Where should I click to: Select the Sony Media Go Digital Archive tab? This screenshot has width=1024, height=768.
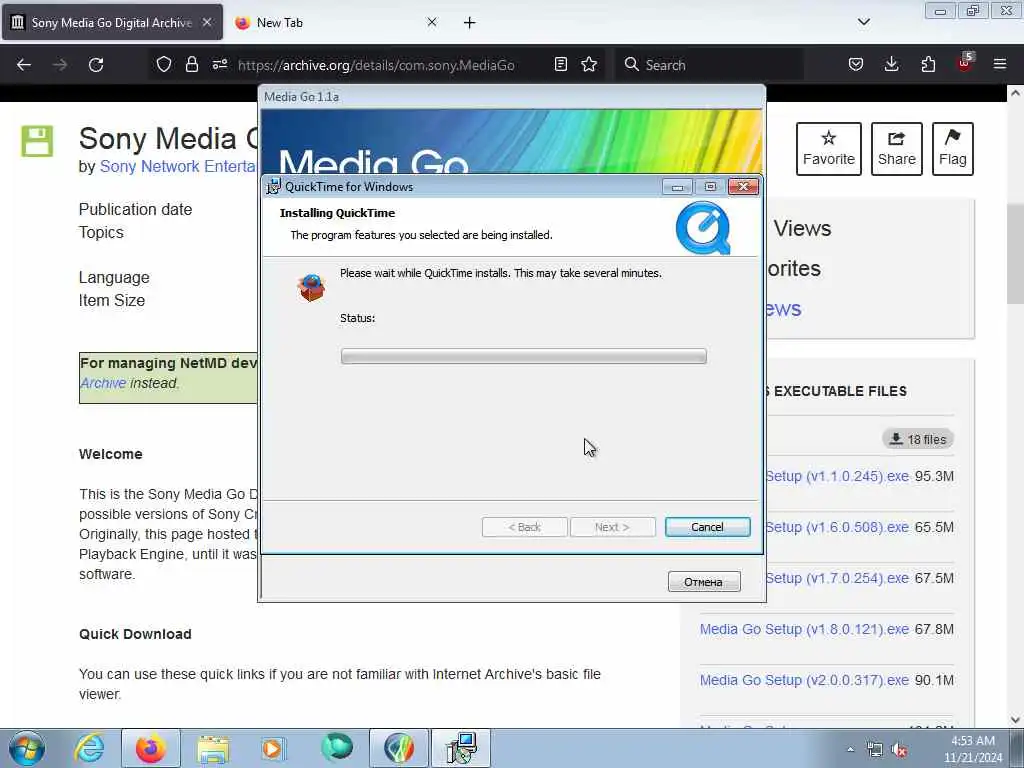[112, 22]
